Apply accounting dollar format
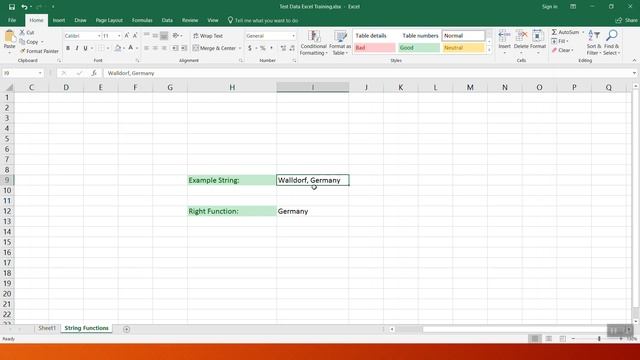Viewport: 640px width, 360px height. tap(250, 48)
